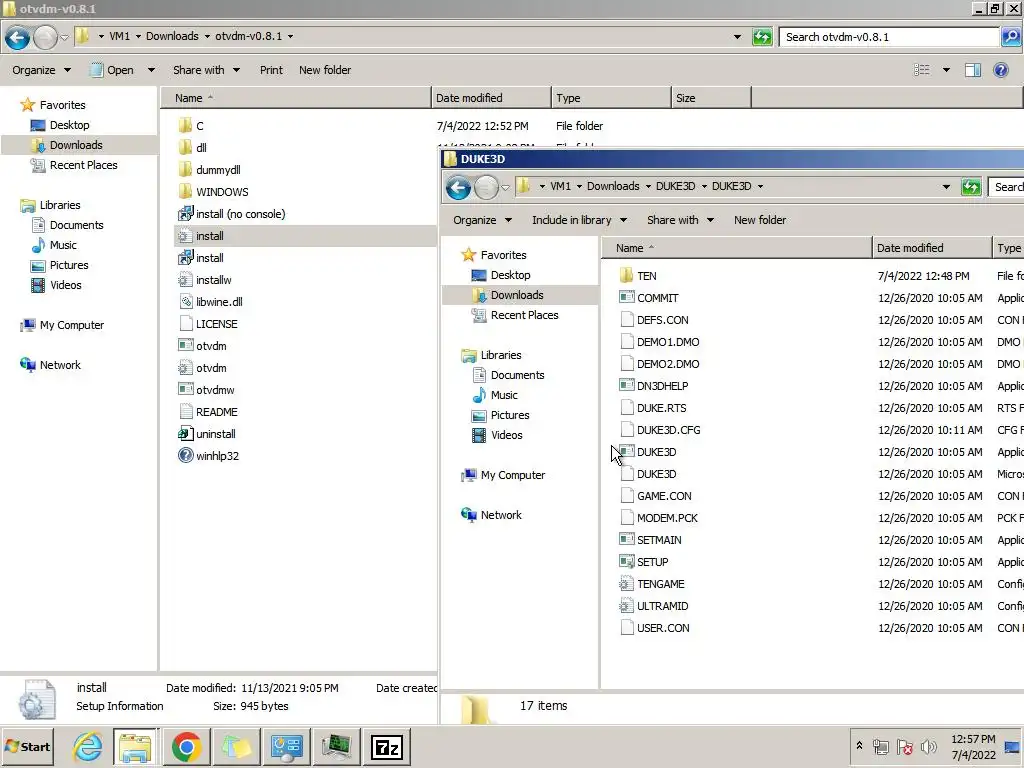Viewport: 1024px width, 768px height.
Task: Select the DUKE3D.CFG file
Action: pyautogui.click(x=660, y=430)
